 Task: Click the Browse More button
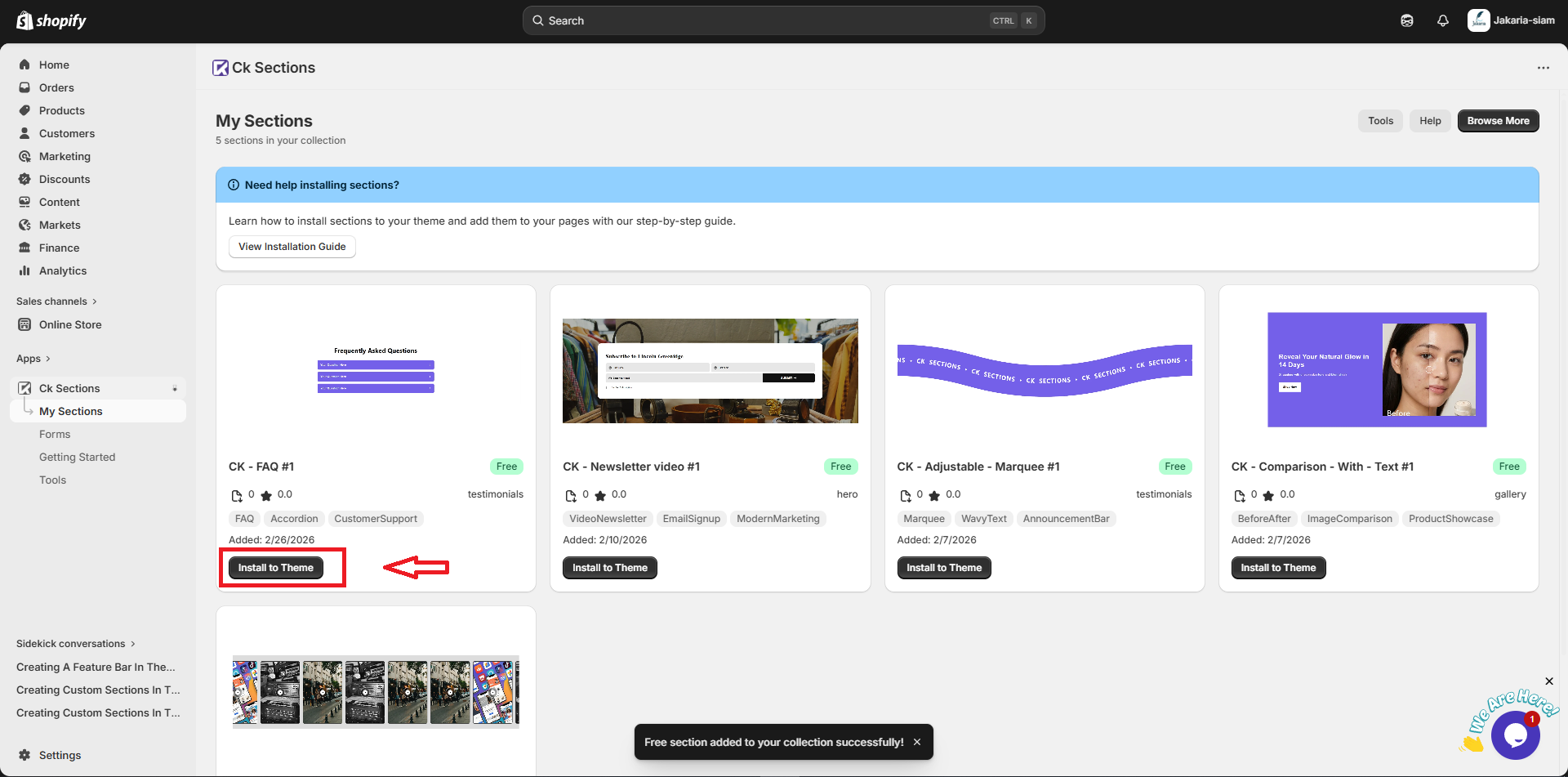[x=1498, y=121]
